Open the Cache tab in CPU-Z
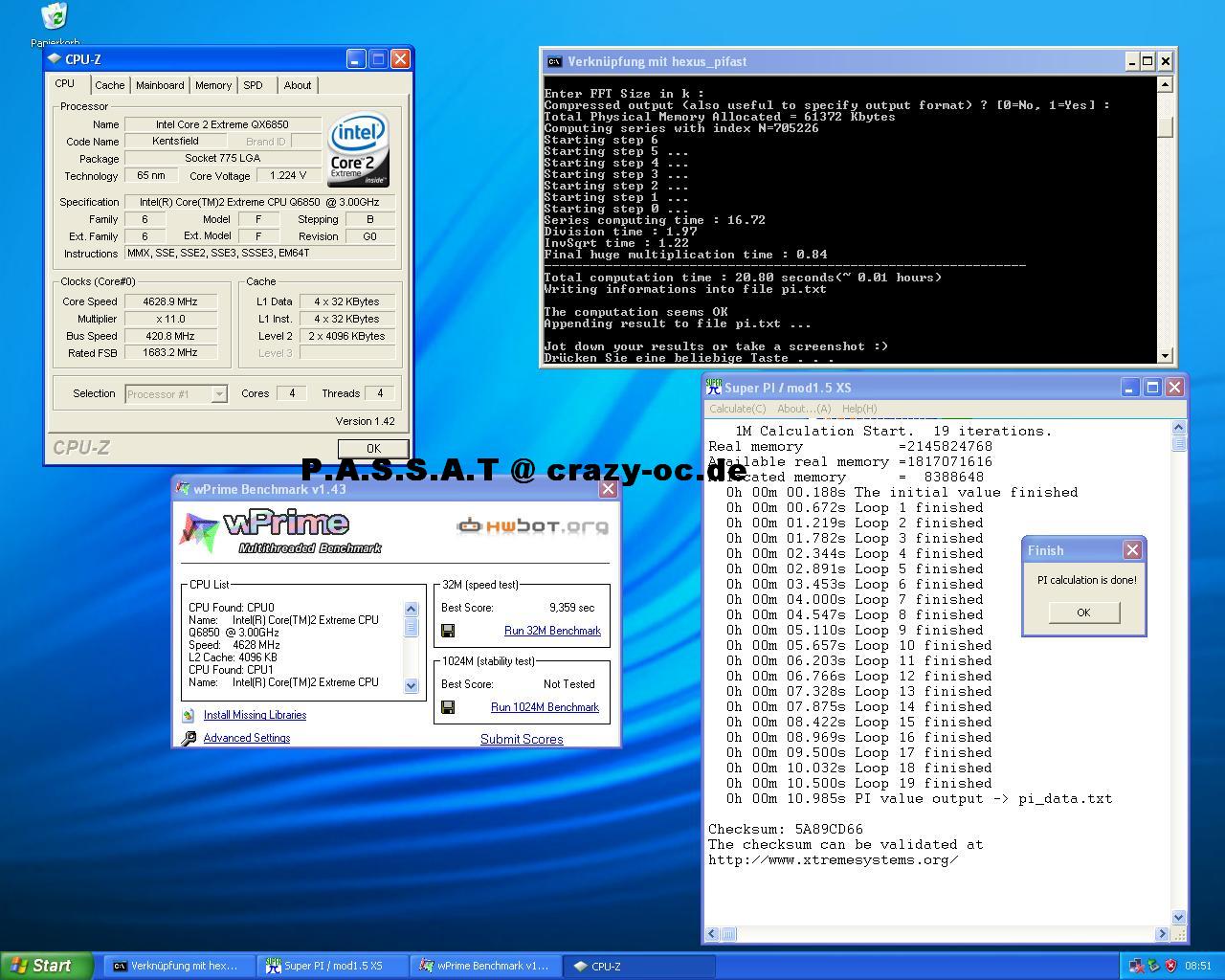Screen dimensions: 1225x980 (x=109, y=85)
